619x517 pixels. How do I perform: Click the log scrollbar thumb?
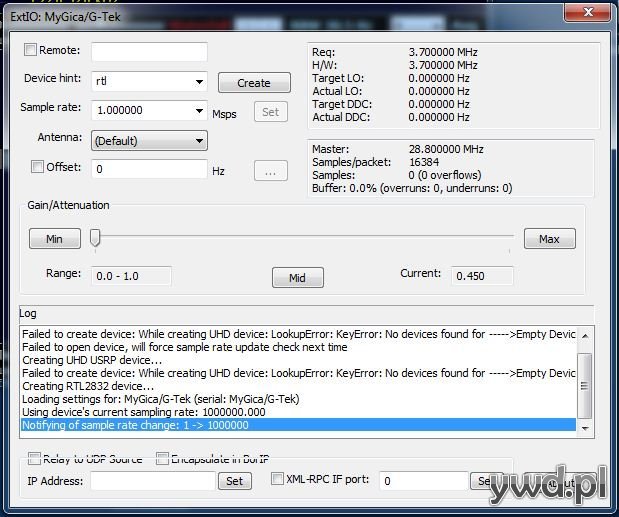click(x=585, y=386)
